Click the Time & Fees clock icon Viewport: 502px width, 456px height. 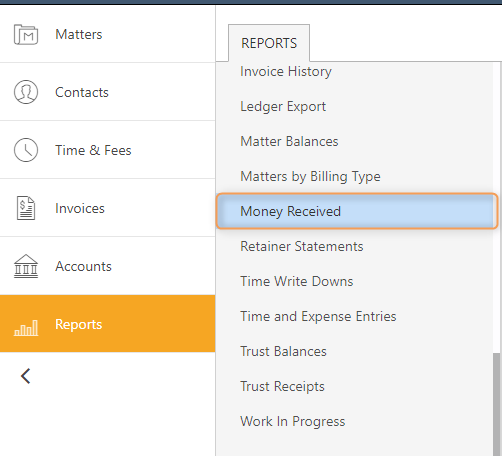(x=26, y=150)
